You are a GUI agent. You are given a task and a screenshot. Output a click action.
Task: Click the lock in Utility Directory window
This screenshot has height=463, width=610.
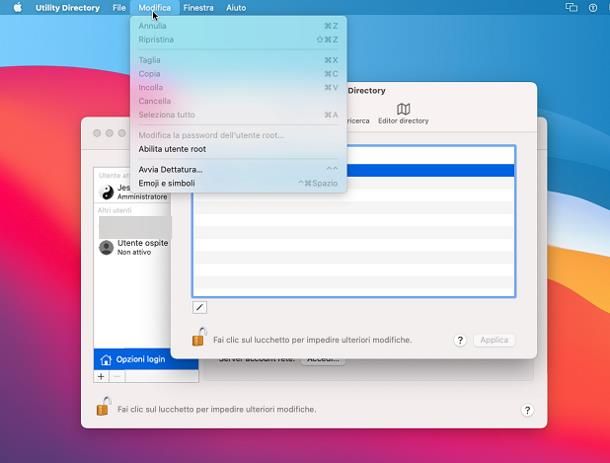click(199, 337)
